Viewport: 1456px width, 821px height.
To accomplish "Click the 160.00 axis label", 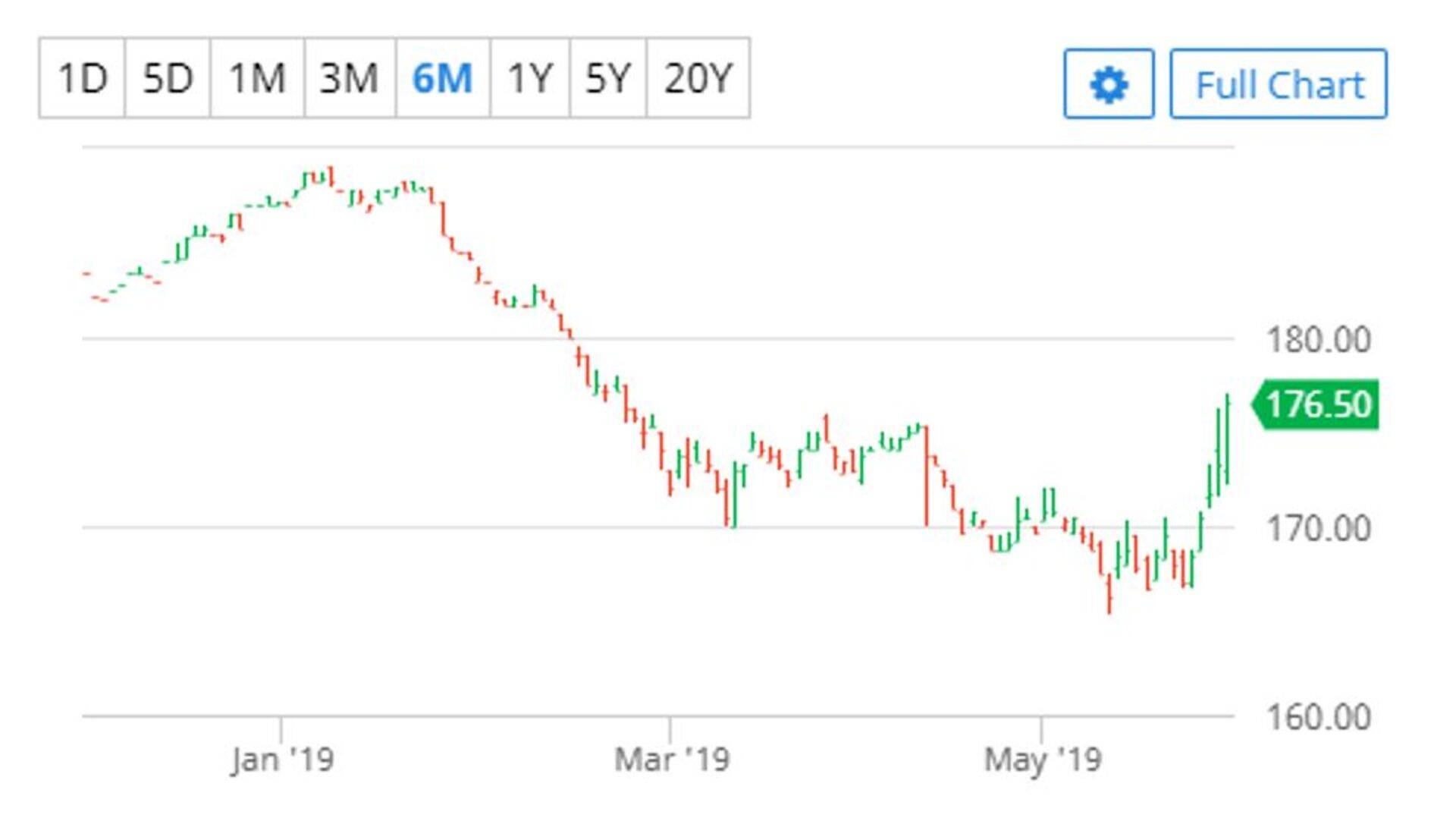I will (x=1318, y=717).
